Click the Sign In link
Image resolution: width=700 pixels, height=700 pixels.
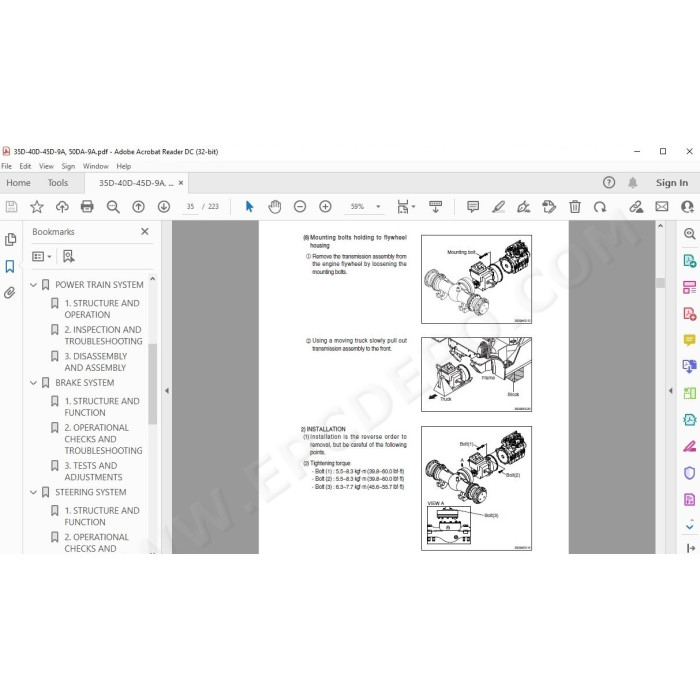[671, 183]
